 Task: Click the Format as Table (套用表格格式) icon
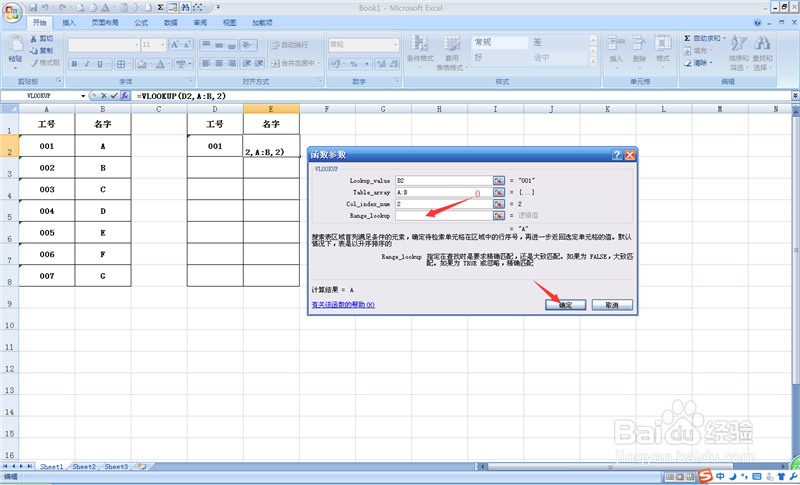click(x=452, y=43)
